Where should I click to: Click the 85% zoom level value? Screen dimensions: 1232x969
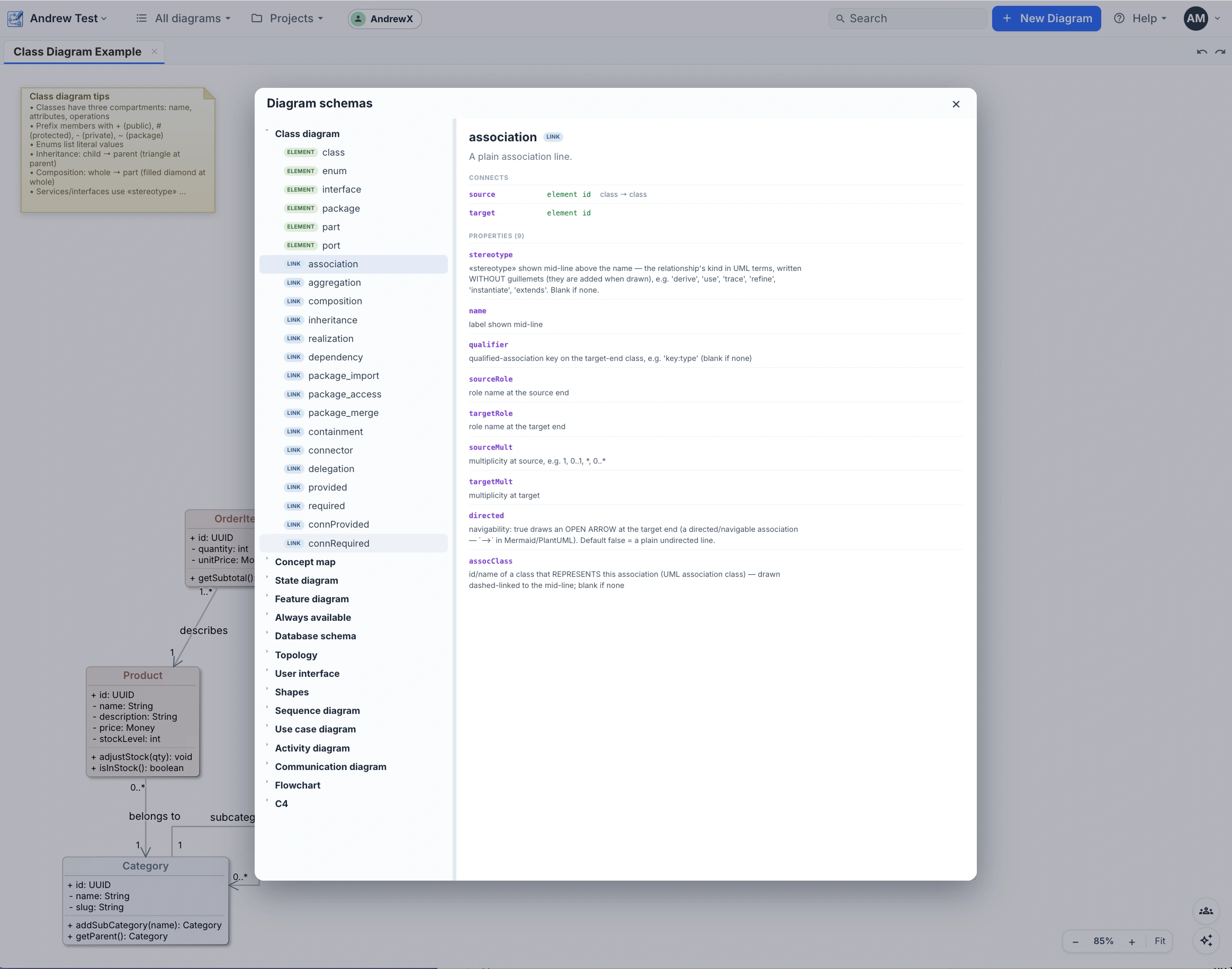coord(1103,941)
